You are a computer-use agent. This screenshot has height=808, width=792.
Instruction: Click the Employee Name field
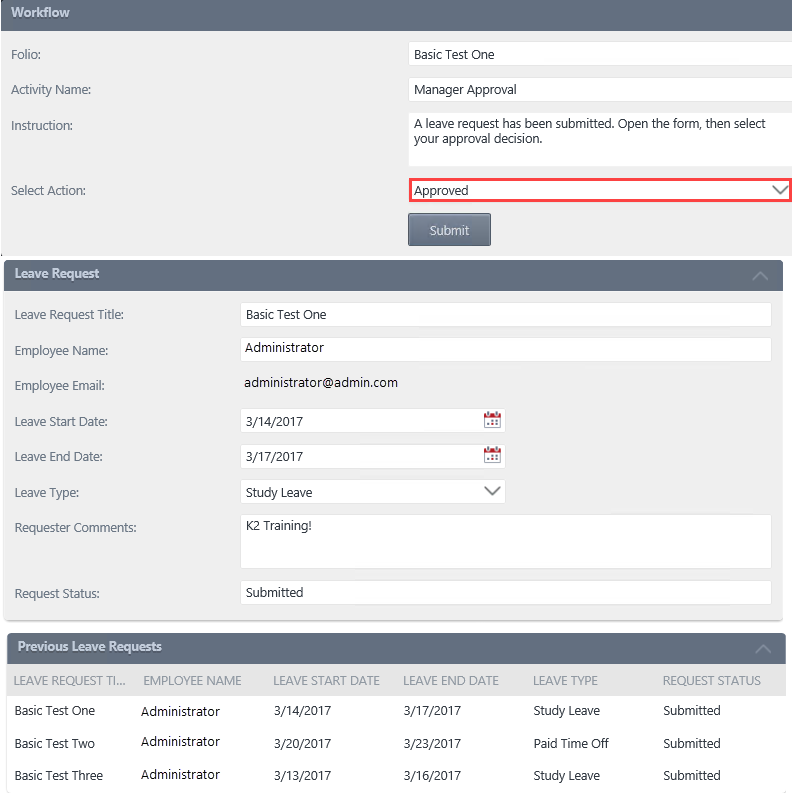506,349
